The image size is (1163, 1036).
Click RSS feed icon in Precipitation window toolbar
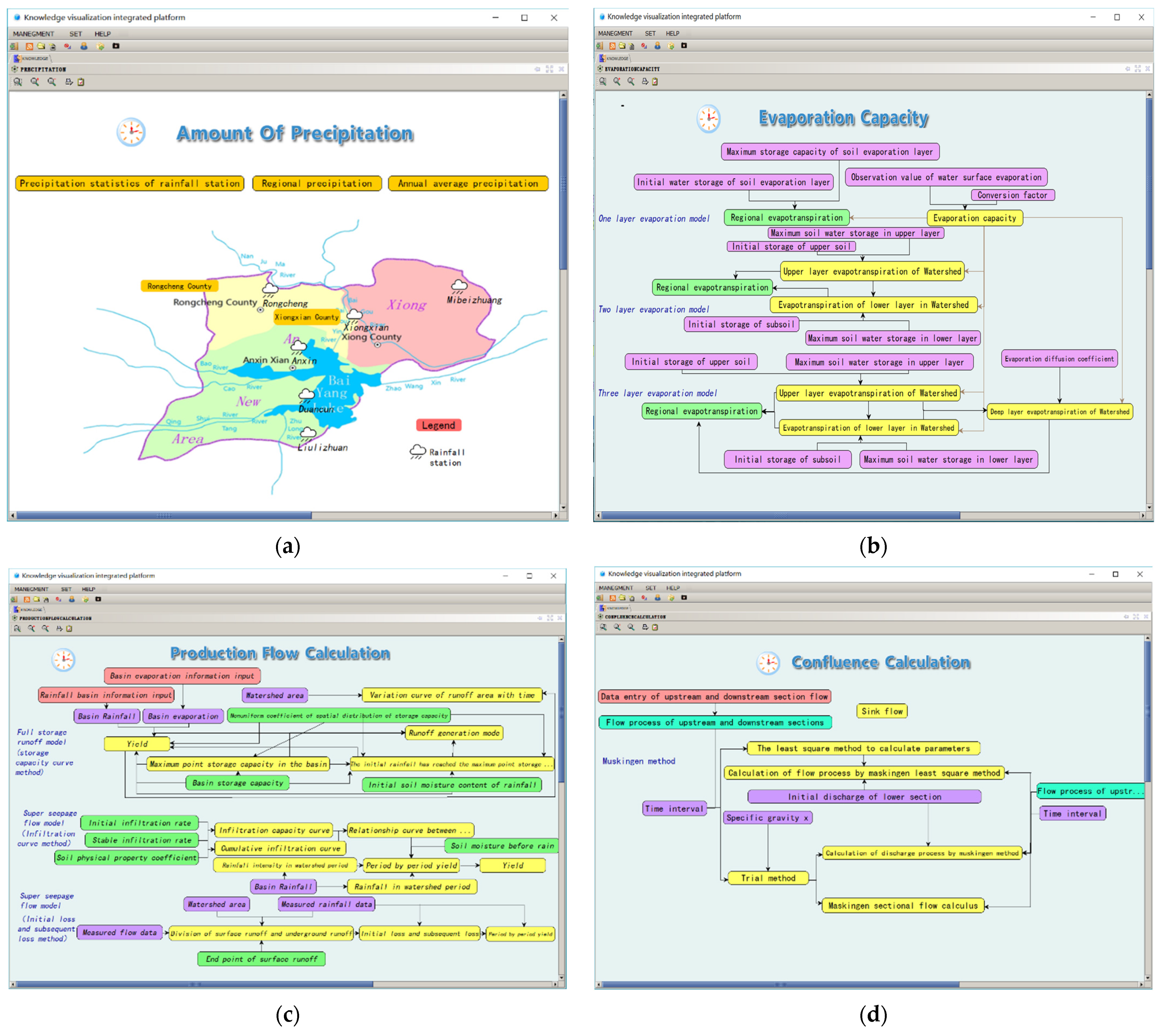click(30, 47)
